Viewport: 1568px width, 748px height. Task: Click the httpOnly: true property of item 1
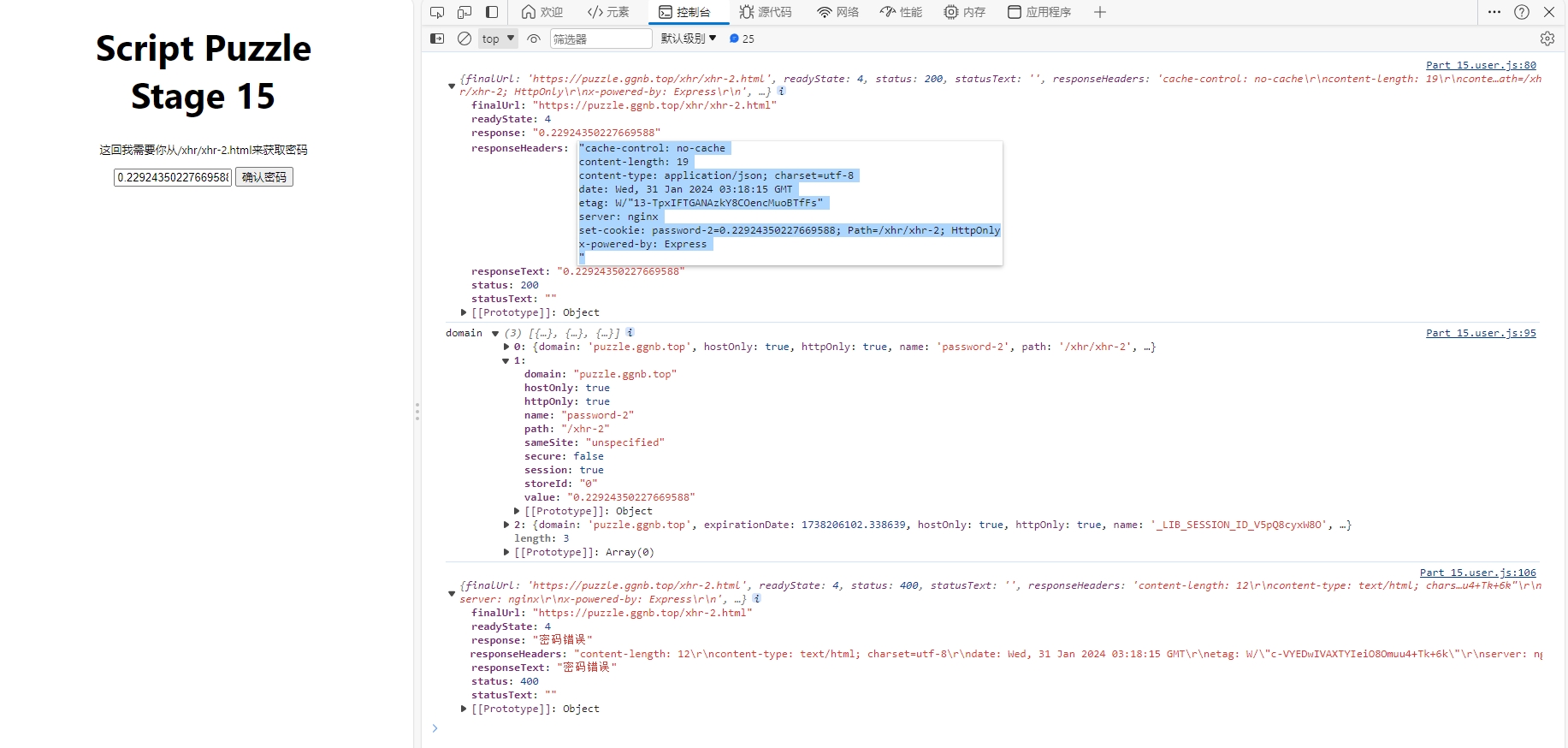point(567,401)
